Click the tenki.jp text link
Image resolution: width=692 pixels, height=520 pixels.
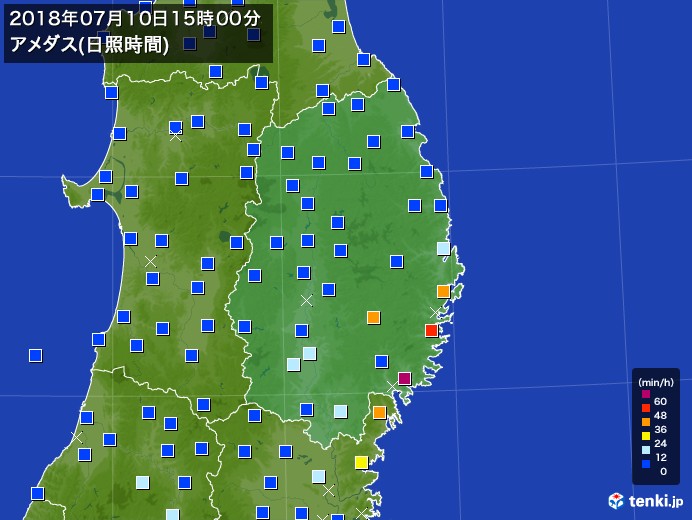656,501
